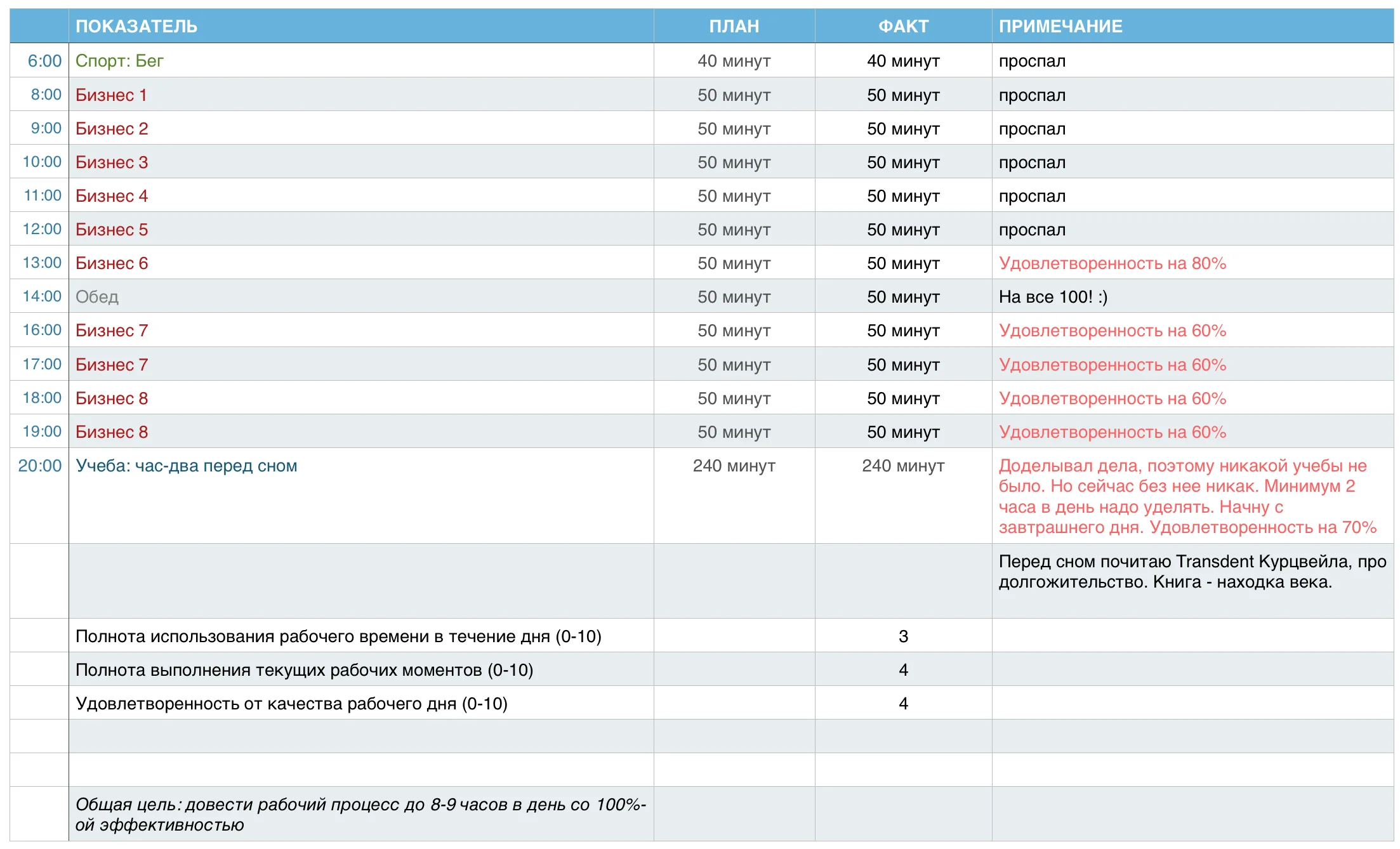1400x849 pixels.
Task: Click the Общая цель italic text cell
Action: coord(360,815)
